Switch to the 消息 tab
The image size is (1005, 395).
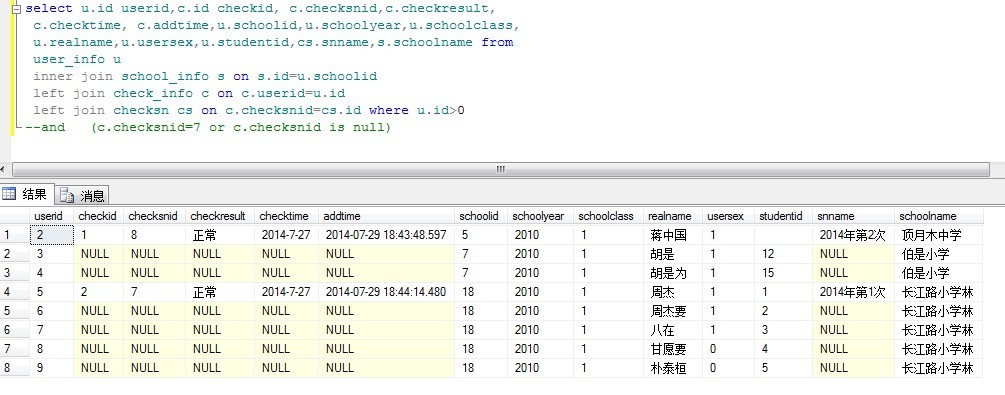pos(82,195)
